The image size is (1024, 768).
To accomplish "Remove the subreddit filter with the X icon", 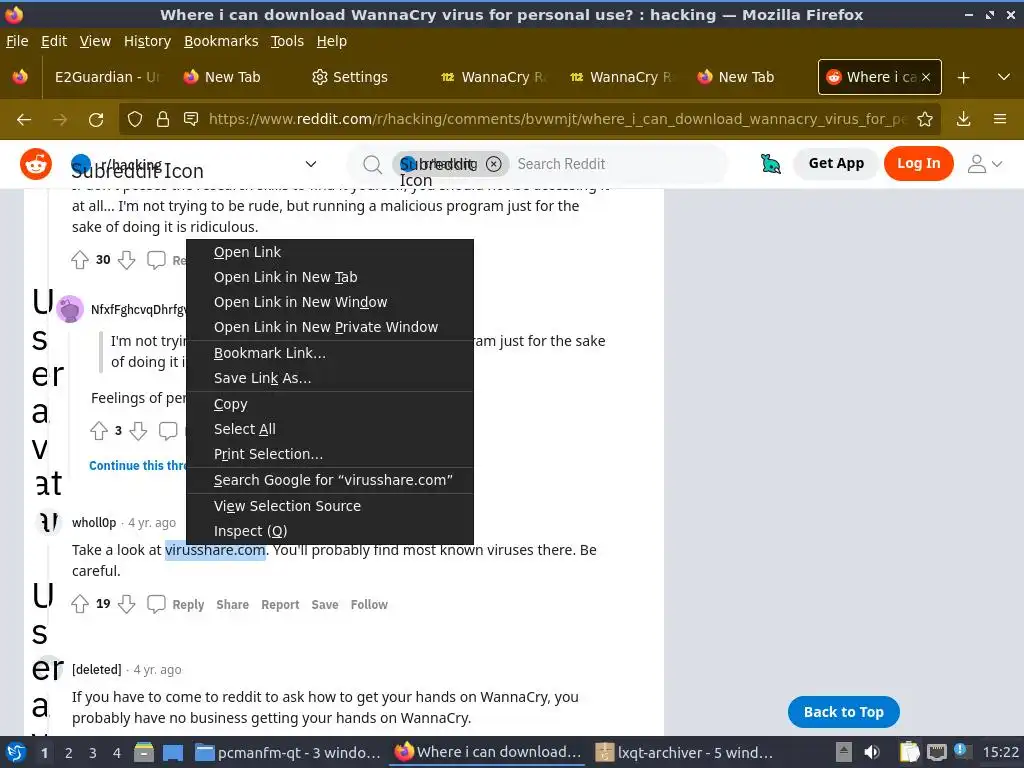I will click(494, 164).
